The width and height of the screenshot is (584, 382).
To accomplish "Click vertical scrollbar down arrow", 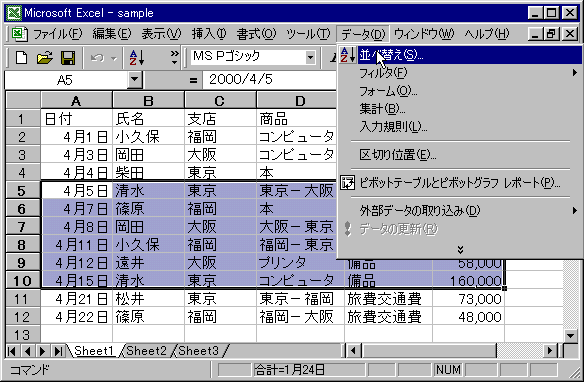I will point(571,335).
